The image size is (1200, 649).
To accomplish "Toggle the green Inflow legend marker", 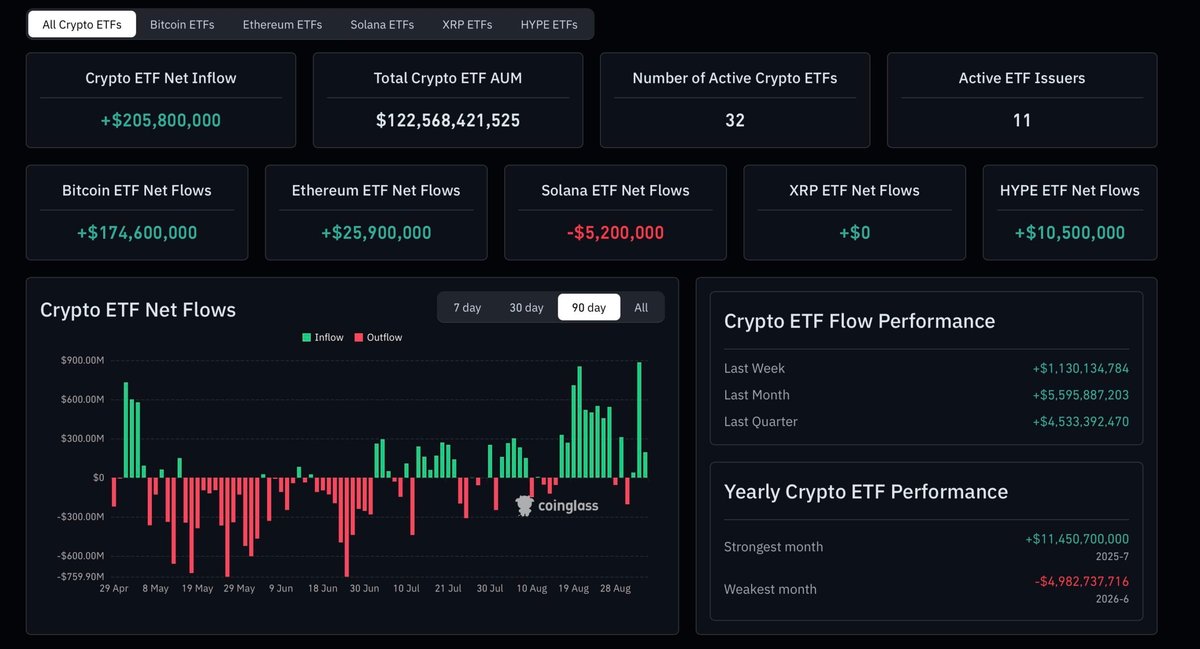I will pos(307,338).
